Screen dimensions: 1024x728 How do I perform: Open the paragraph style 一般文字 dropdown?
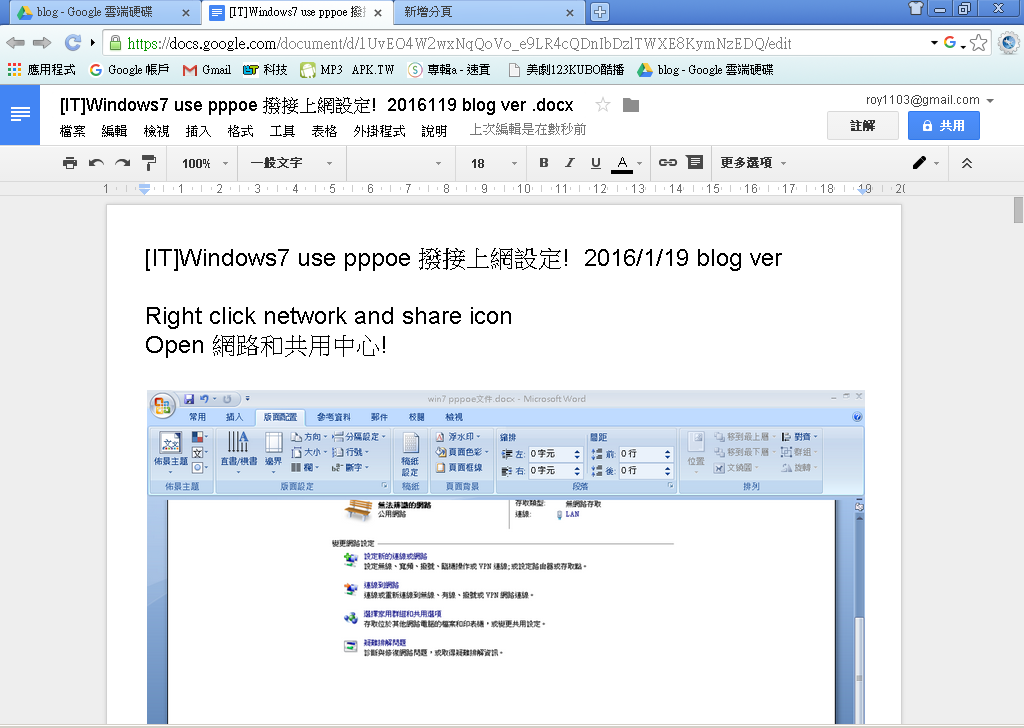pyautogui.click(x=291, y=163)
